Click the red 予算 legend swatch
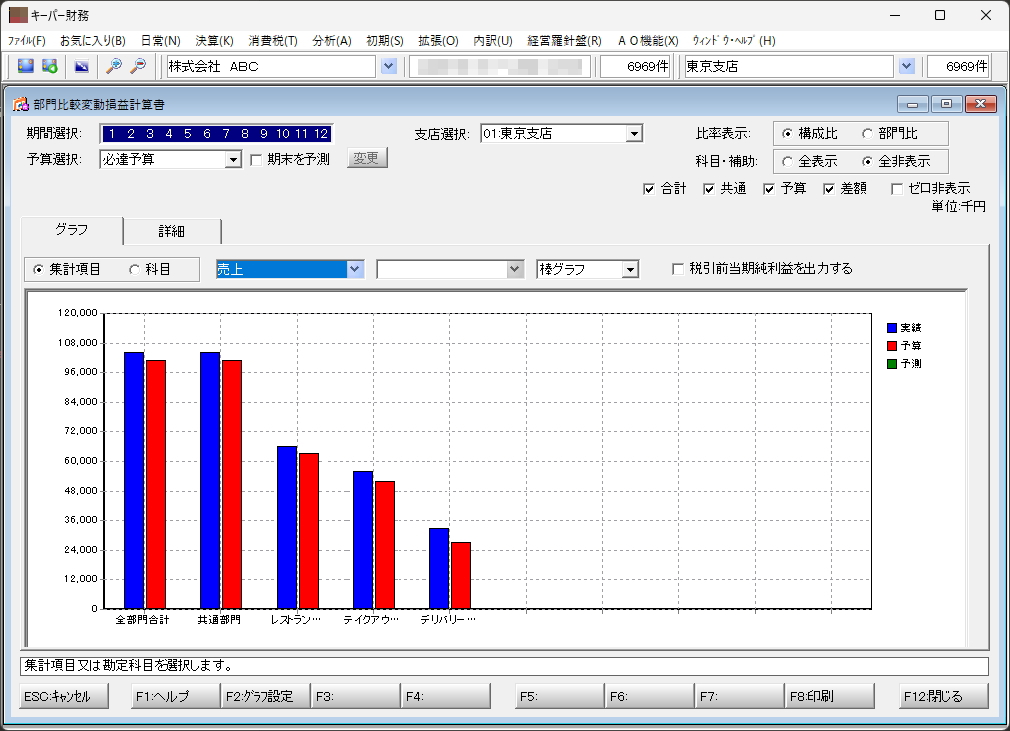1010x731 pixels. pyautogui.click(x=892, y=346)
